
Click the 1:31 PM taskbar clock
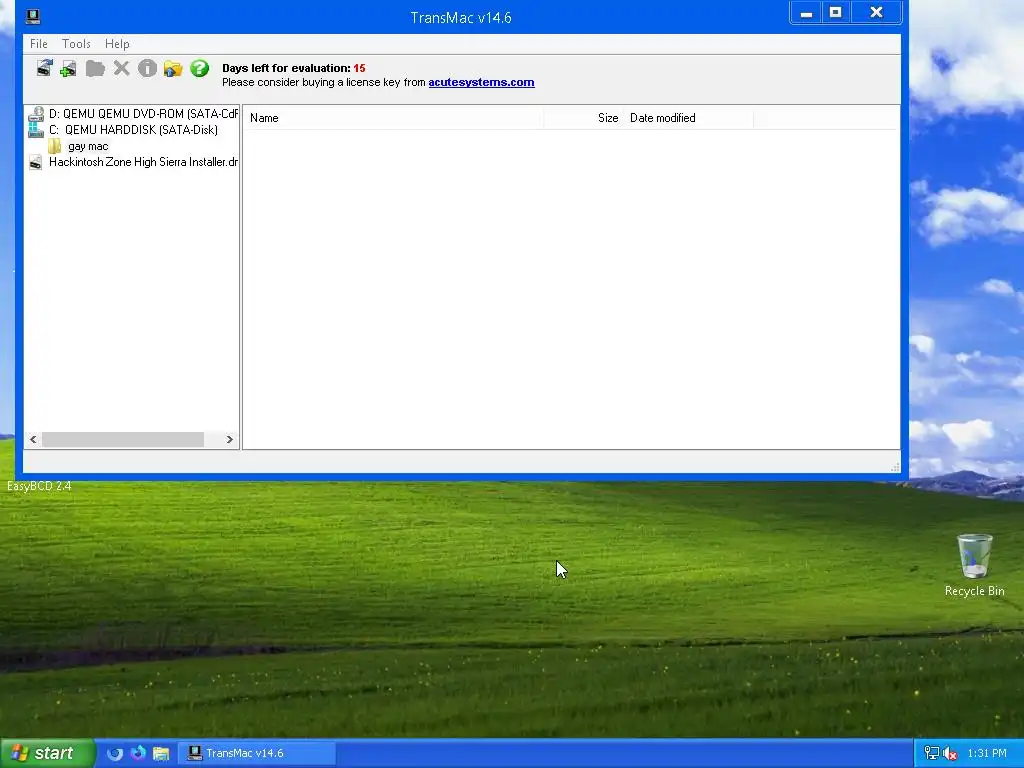pyautogui.click(x=987, y=754)
